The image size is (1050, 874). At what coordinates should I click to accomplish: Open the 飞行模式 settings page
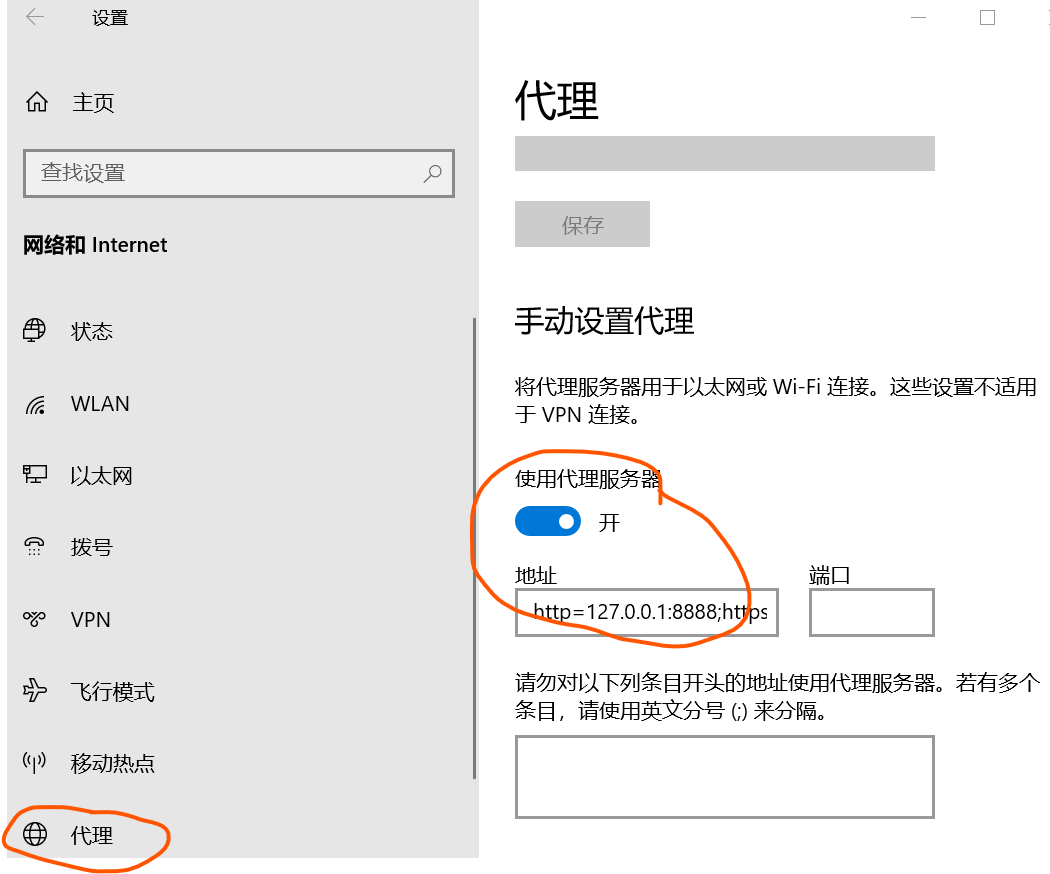112,692
